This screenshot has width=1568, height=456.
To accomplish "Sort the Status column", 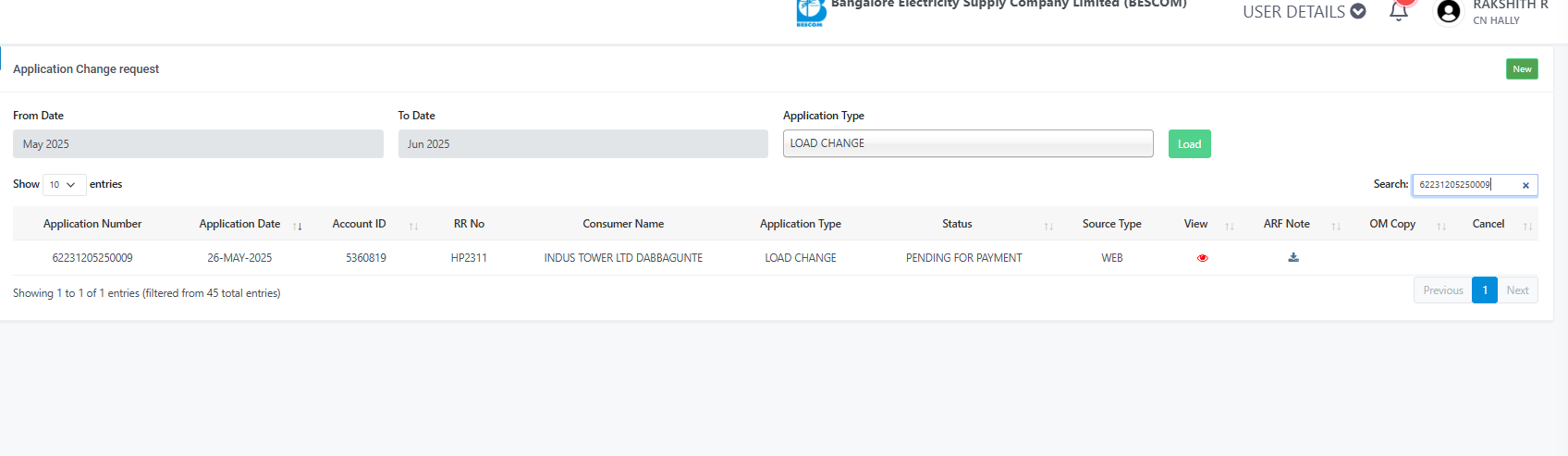I will (1048, 226).
